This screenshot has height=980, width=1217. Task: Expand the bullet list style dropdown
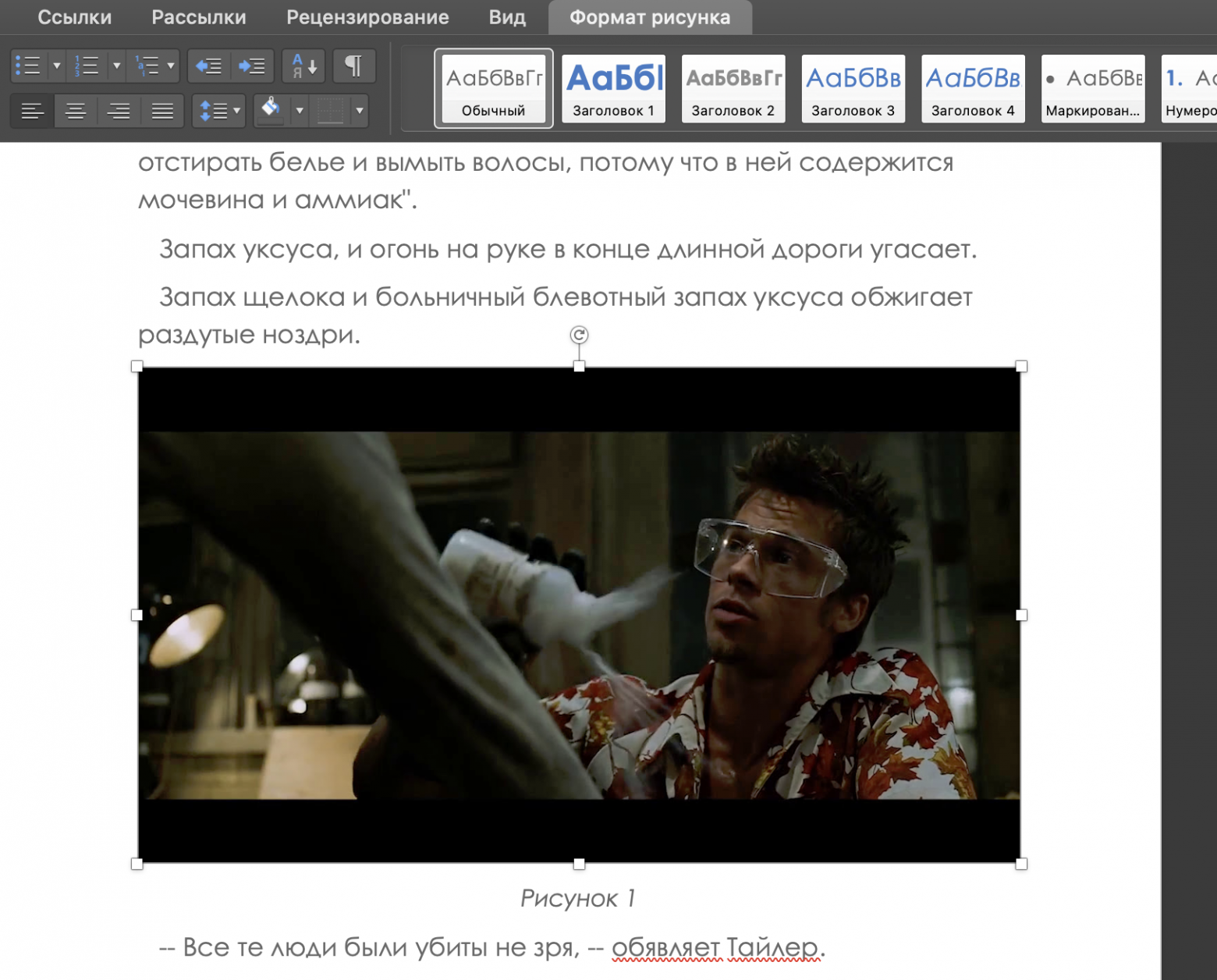coord(56,66)
